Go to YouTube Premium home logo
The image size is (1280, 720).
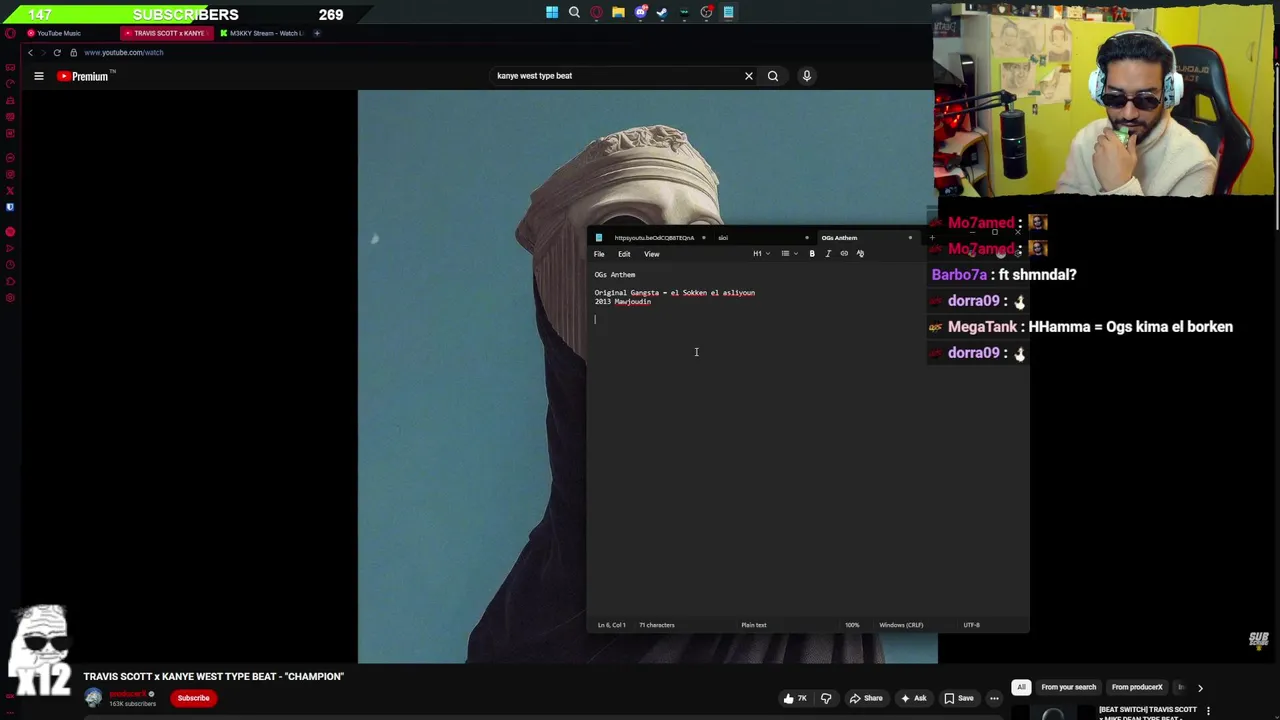pyautogui.click(x=86, y=76)
